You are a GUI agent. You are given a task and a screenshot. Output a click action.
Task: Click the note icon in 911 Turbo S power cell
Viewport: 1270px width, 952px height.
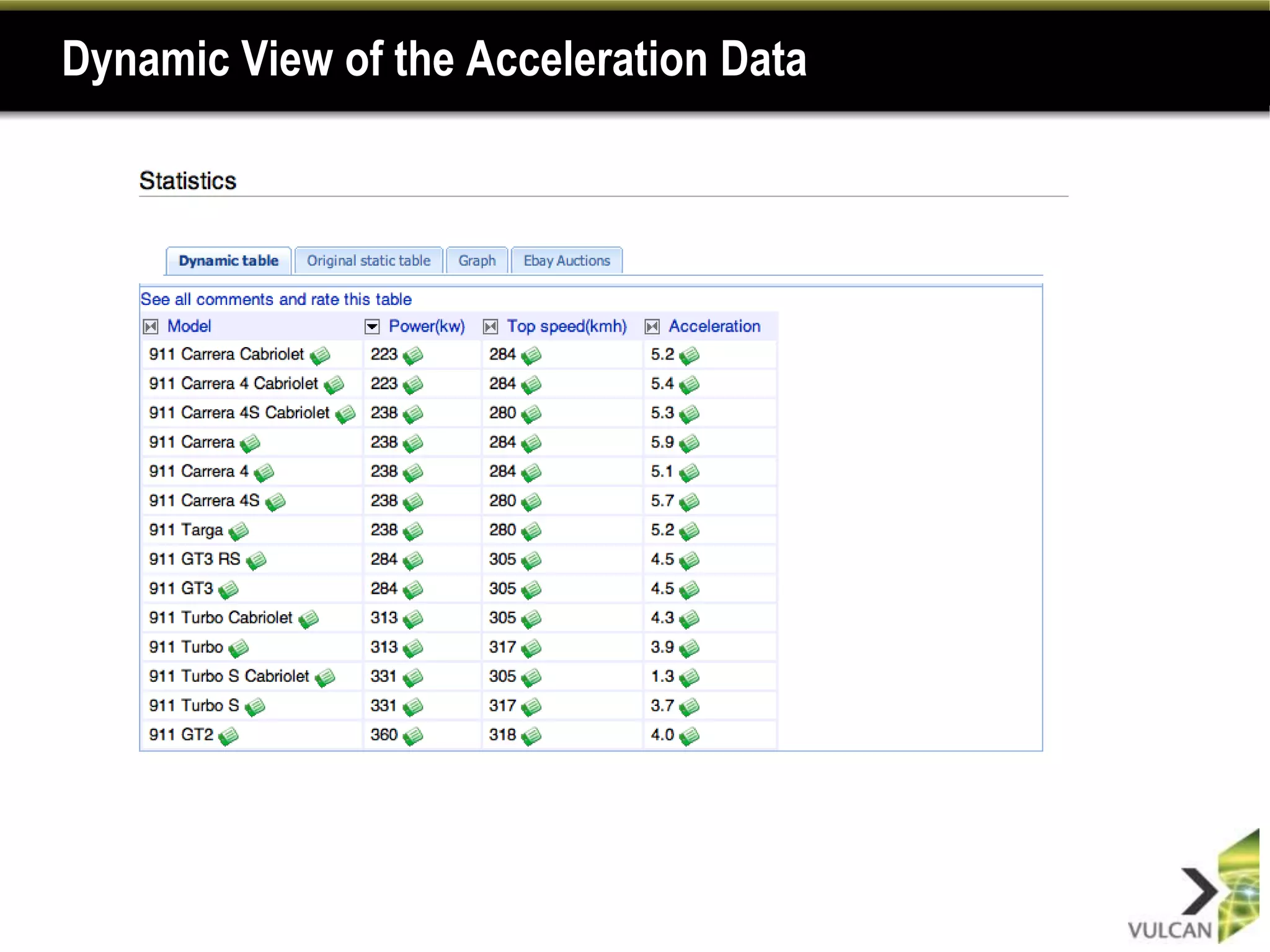pos(413,707)
